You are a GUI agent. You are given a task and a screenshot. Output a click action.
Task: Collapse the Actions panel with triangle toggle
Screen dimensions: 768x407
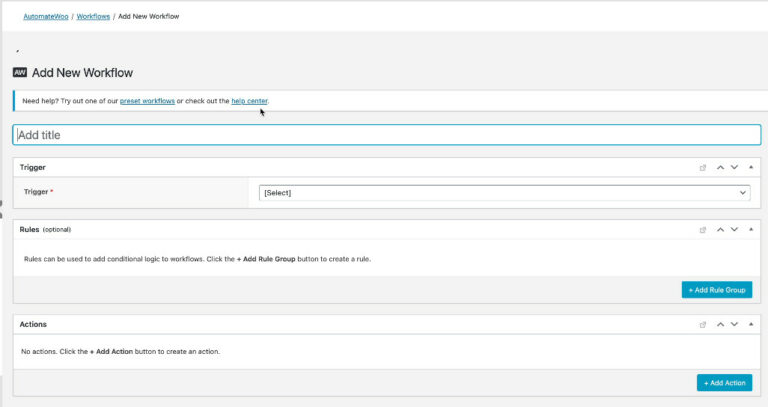(751, 324)
